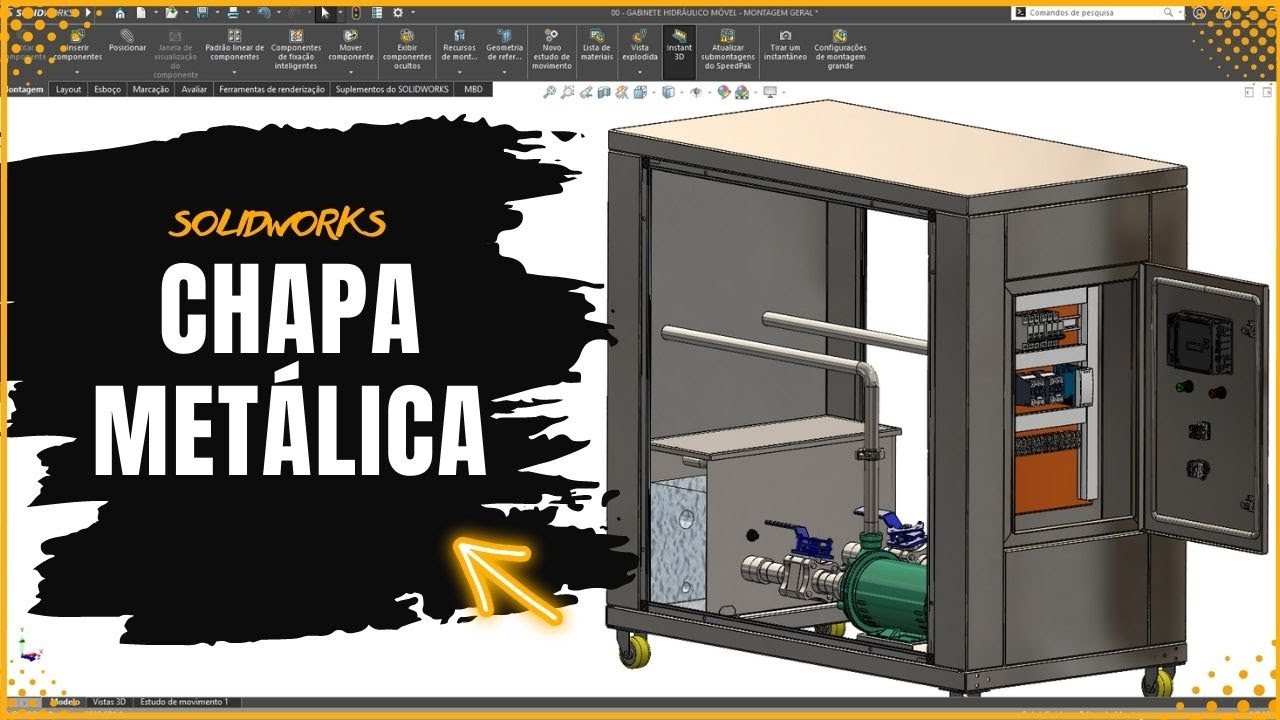Rebuild the model with the traffic light icon
1280x720 pixels.
(x=356, y=13)
